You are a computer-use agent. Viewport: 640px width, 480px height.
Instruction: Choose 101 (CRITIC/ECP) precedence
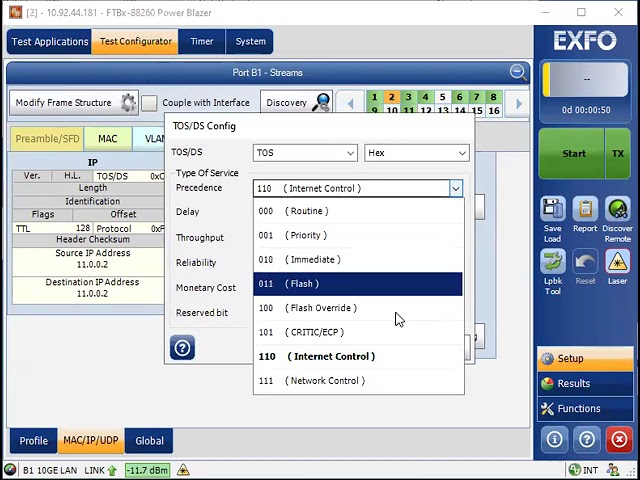pyautogui.click(x=358, y=332)
